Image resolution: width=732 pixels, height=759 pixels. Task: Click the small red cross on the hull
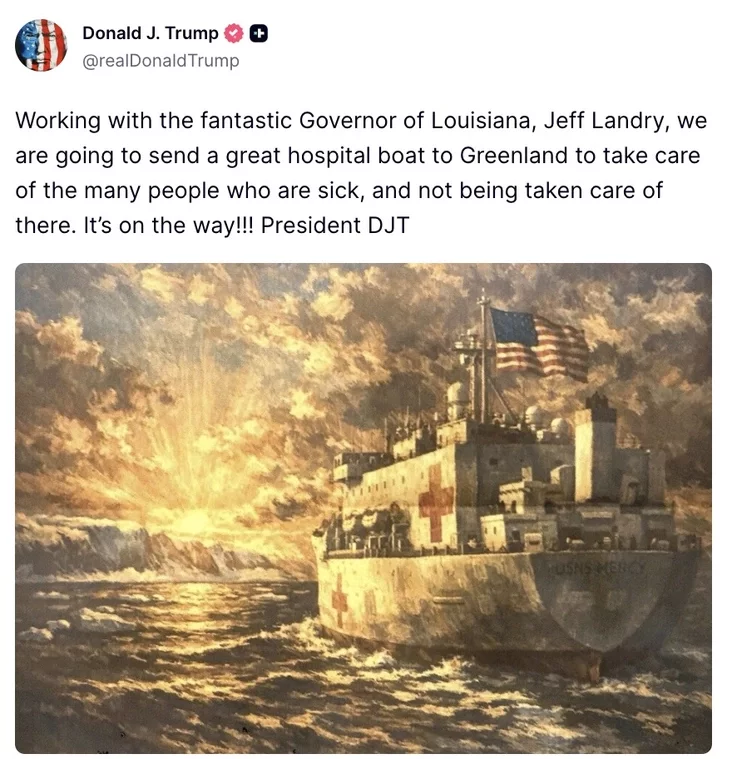(339, 600)
